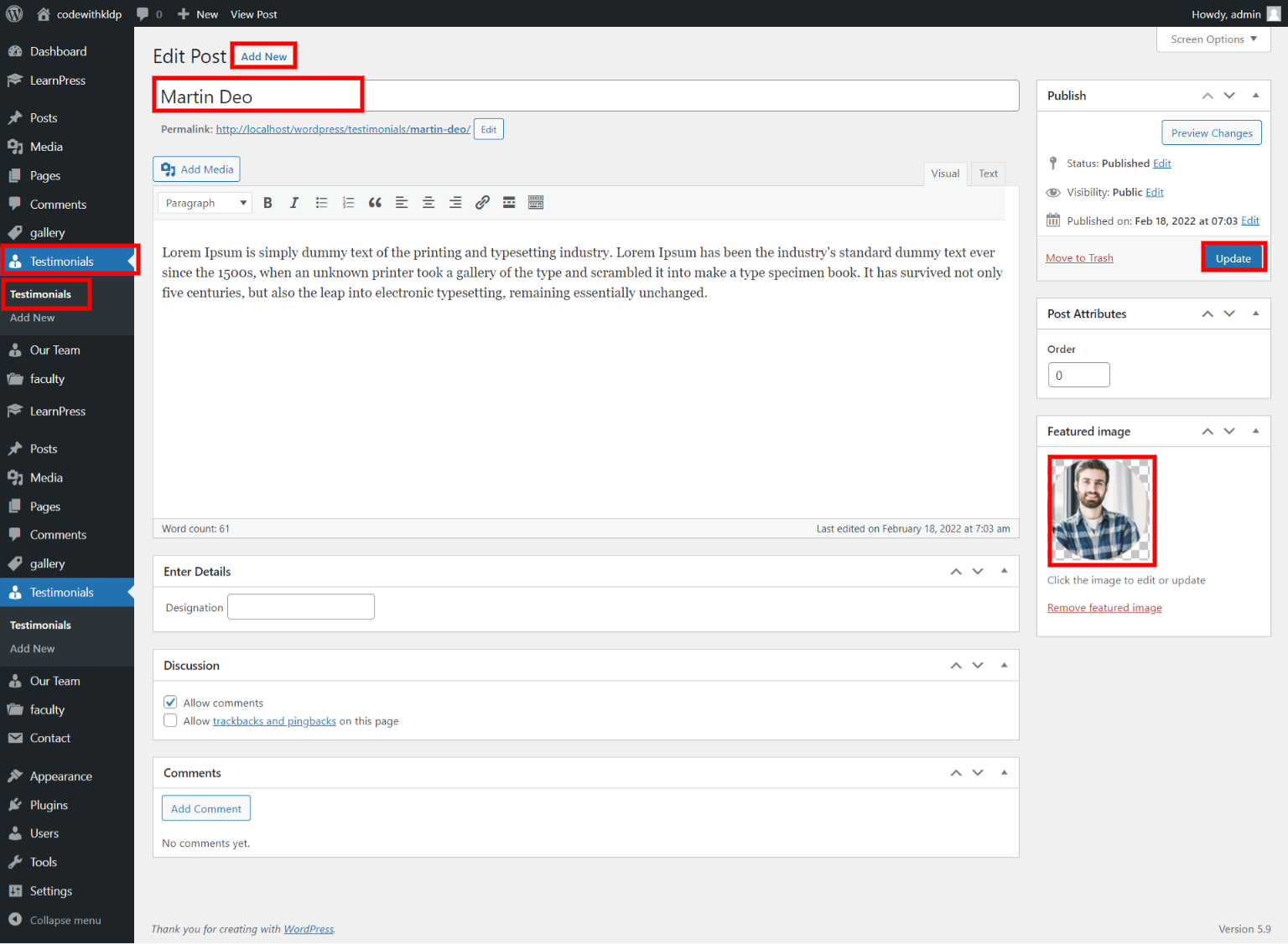Open the Paragraph format dropdown
Image resolution: width=1288 pixels, height=944 pixels.
pyautogui.click(x=205, y=203)
